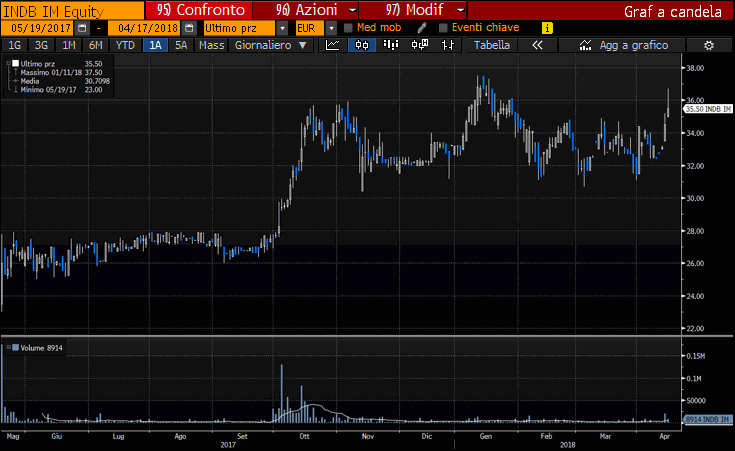Open the EUR currency dropdown arrow
735x451 pixels.
point(331,28)
